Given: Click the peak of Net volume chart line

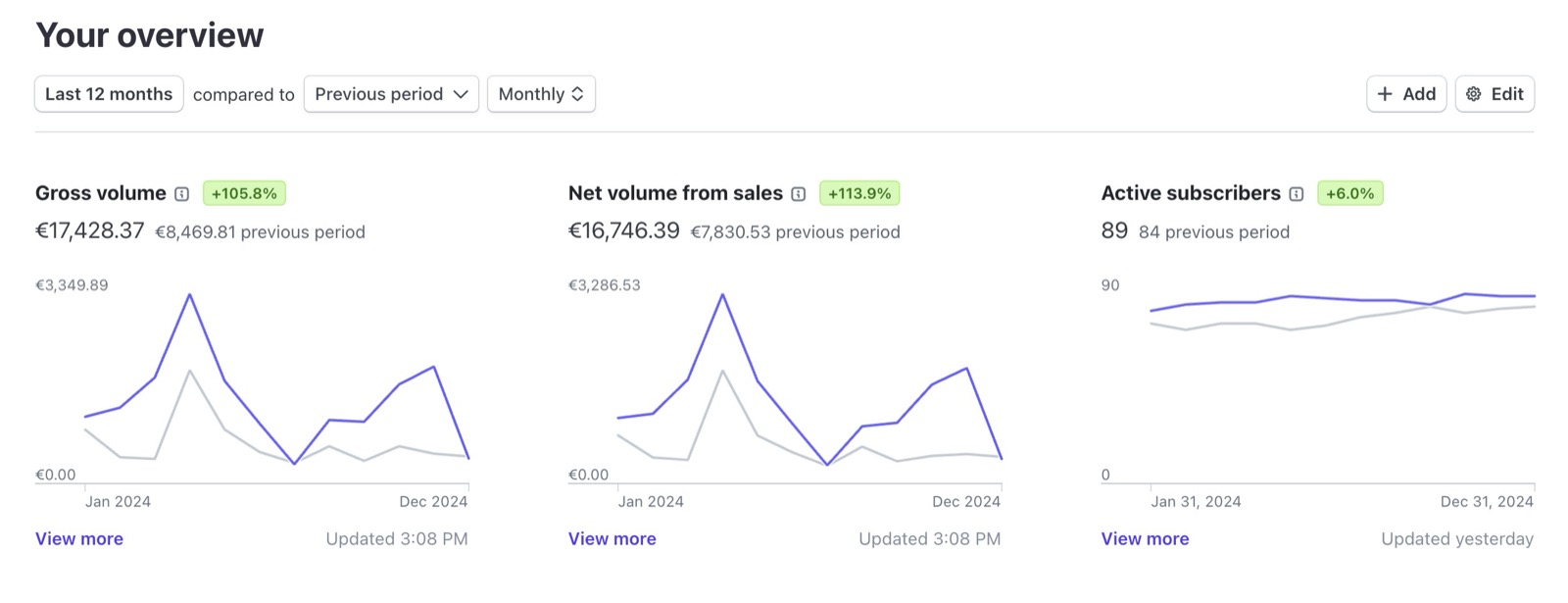Looking at the screenshot, I should pyautogui.click(x=722, y=295).
